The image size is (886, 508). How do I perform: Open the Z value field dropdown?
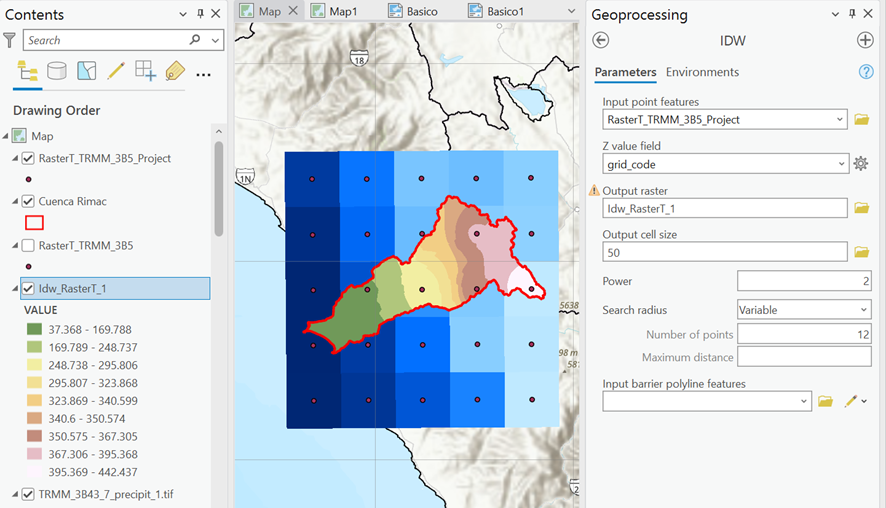click(725, 164)
